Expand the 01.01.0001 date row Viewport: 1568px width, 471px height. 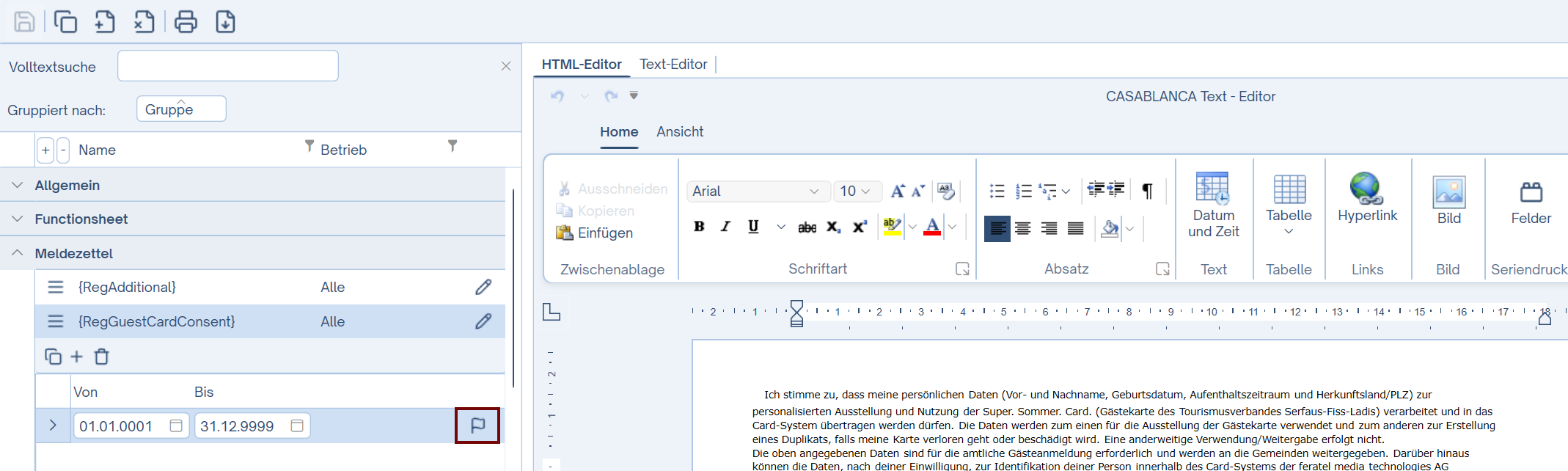coord(53,426)
